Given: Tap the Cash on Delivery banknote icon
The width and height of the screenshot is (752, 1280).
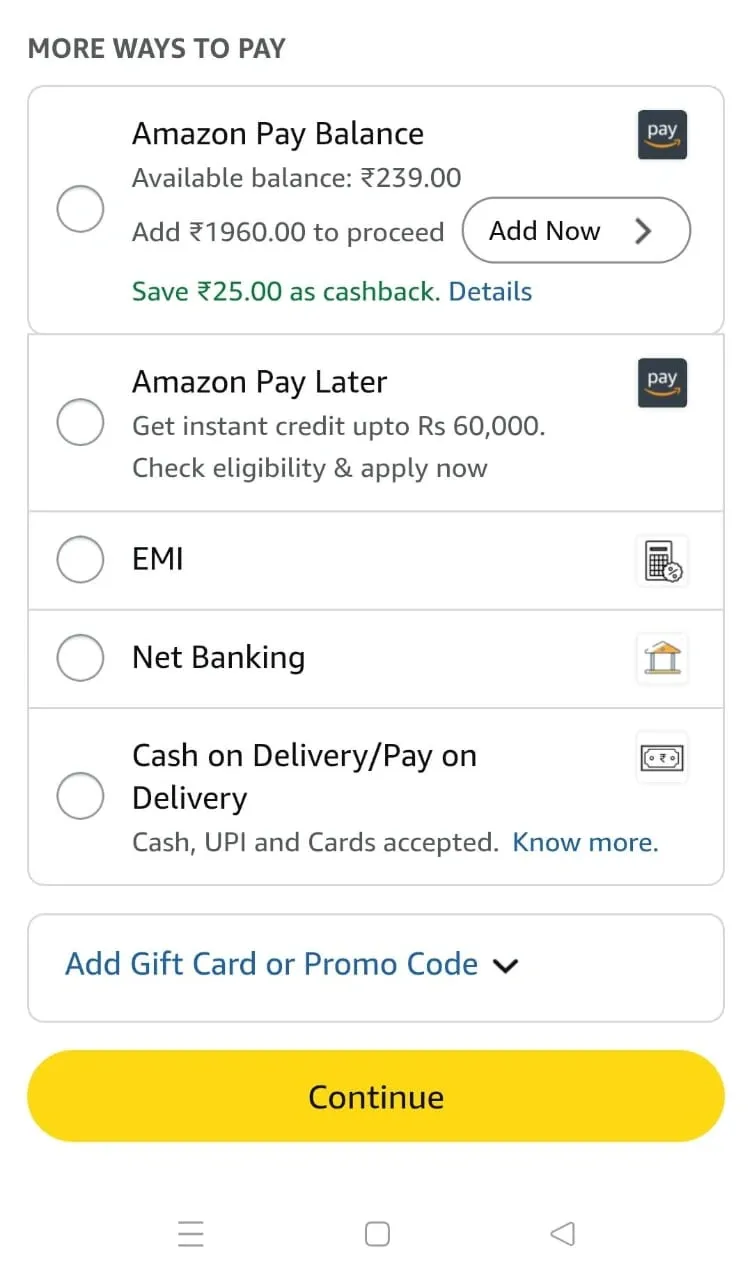Looking at the screenshot, I should (x=662, y=759).
